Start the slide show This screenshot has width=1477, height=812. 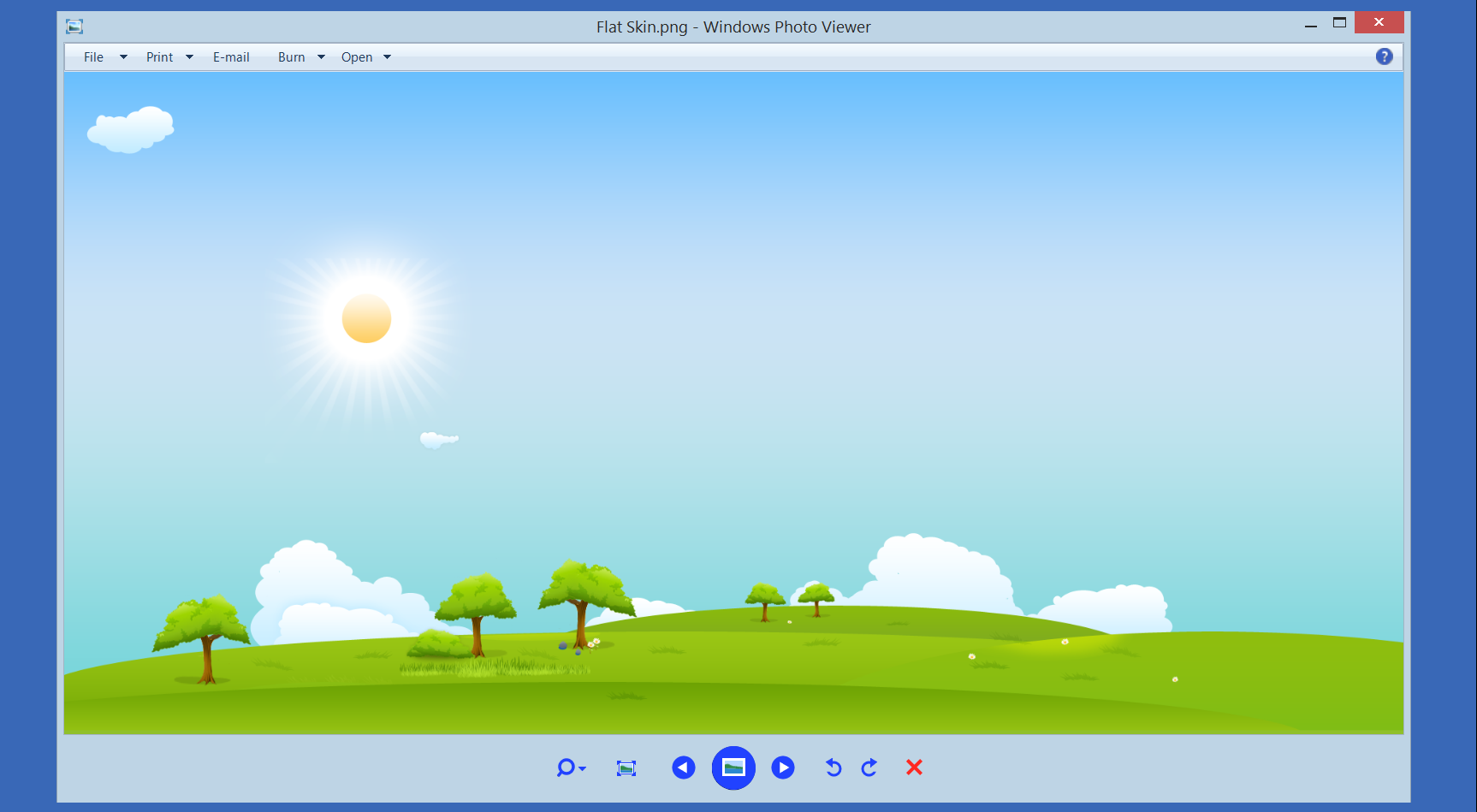[x=733, y=768]
